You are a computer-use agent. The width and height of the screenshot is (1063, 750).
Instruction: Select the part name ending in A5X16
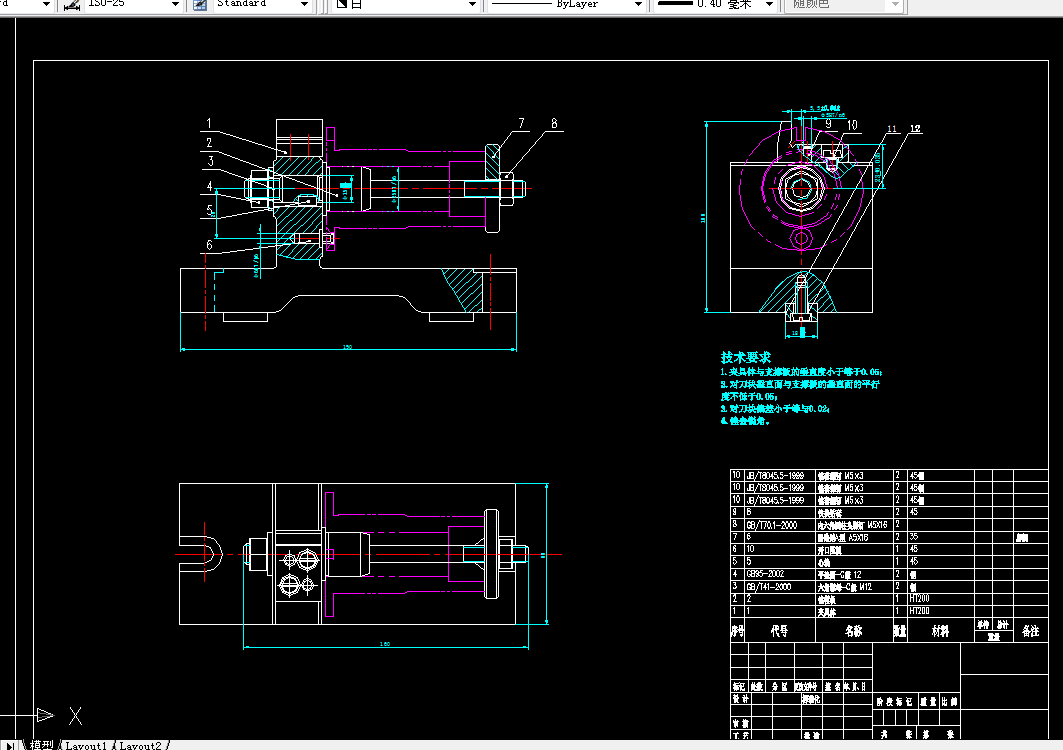(x=843, y=537)
